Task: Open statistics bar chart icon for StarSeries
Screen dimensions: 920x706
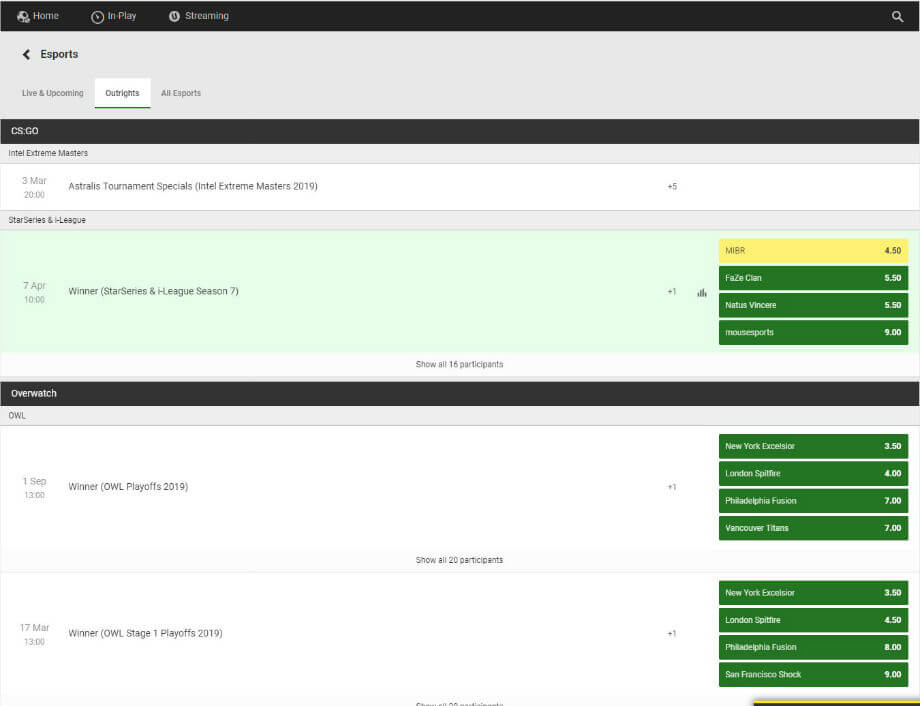Action: click(702, 292)
